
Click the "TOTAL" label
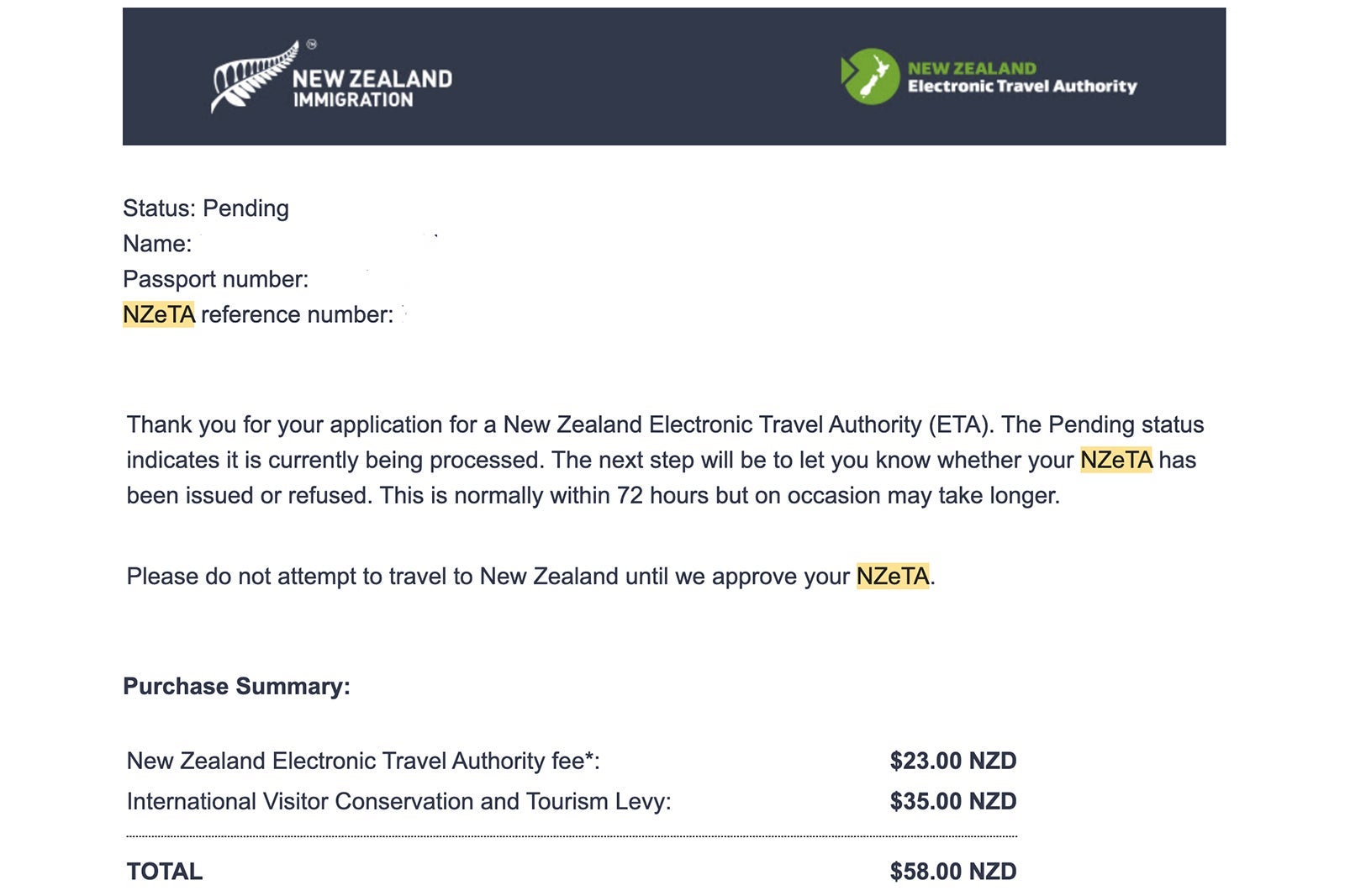[x=165, y=872]
